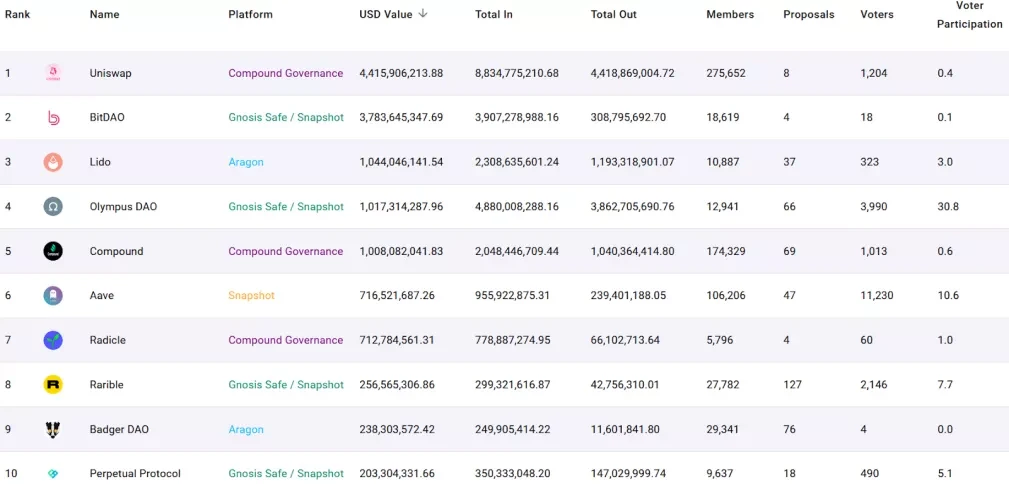The image size is (1009, 484).
Task: Click Uniswap USD value 4,415,906,213.88
Action: (401, 73)
